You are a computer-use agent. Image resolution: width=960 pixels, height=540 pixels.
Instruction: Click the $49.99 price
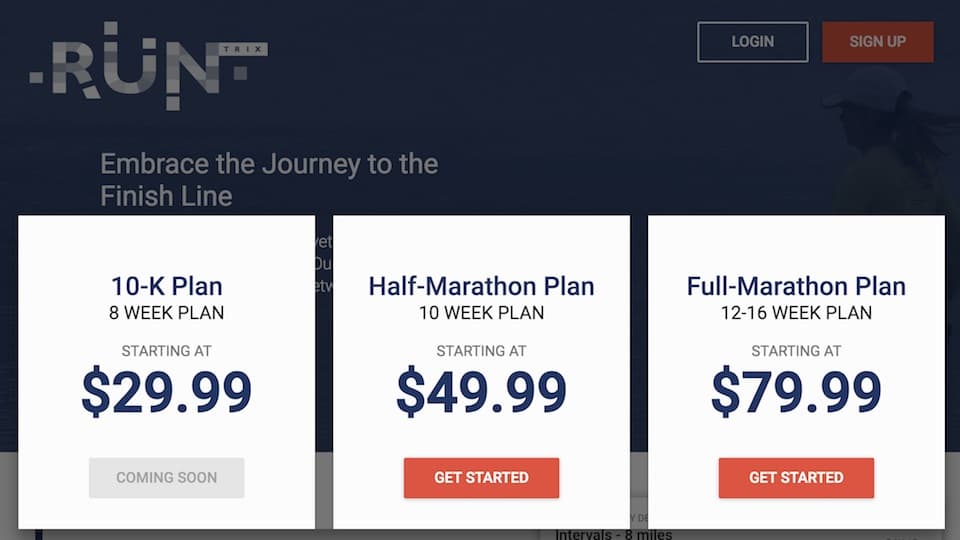pos(481,391)
